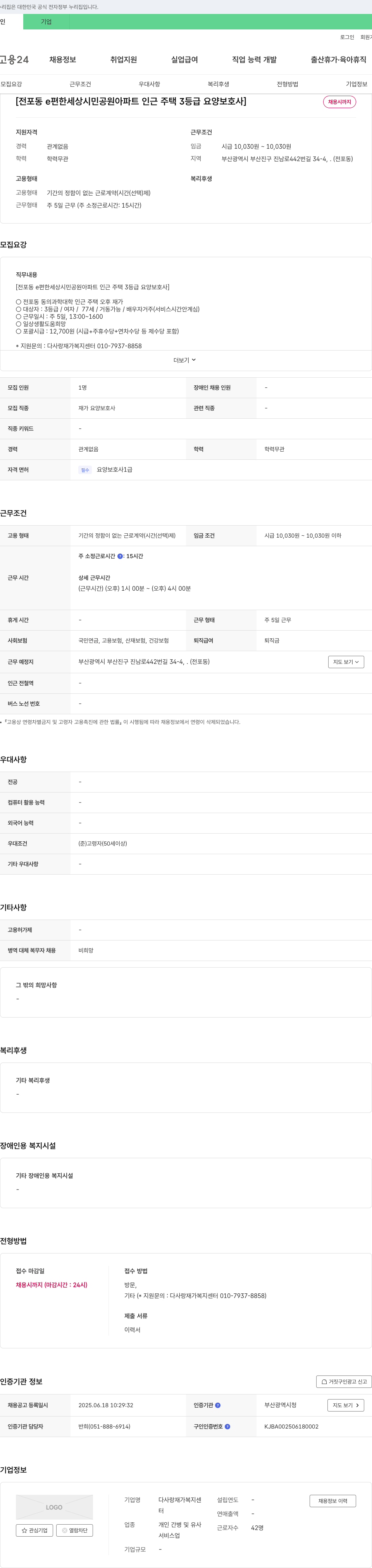Click company name 다사랑재가복지센터

[180, 1505]
